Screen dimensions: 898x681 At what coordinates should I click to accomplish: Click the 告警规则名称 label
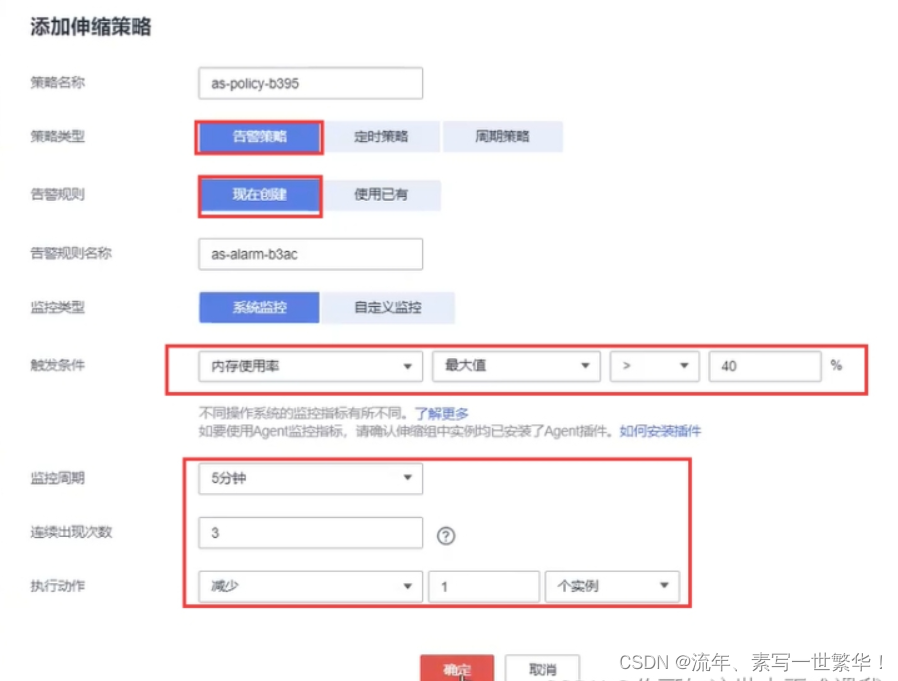(x=71, y=253)
